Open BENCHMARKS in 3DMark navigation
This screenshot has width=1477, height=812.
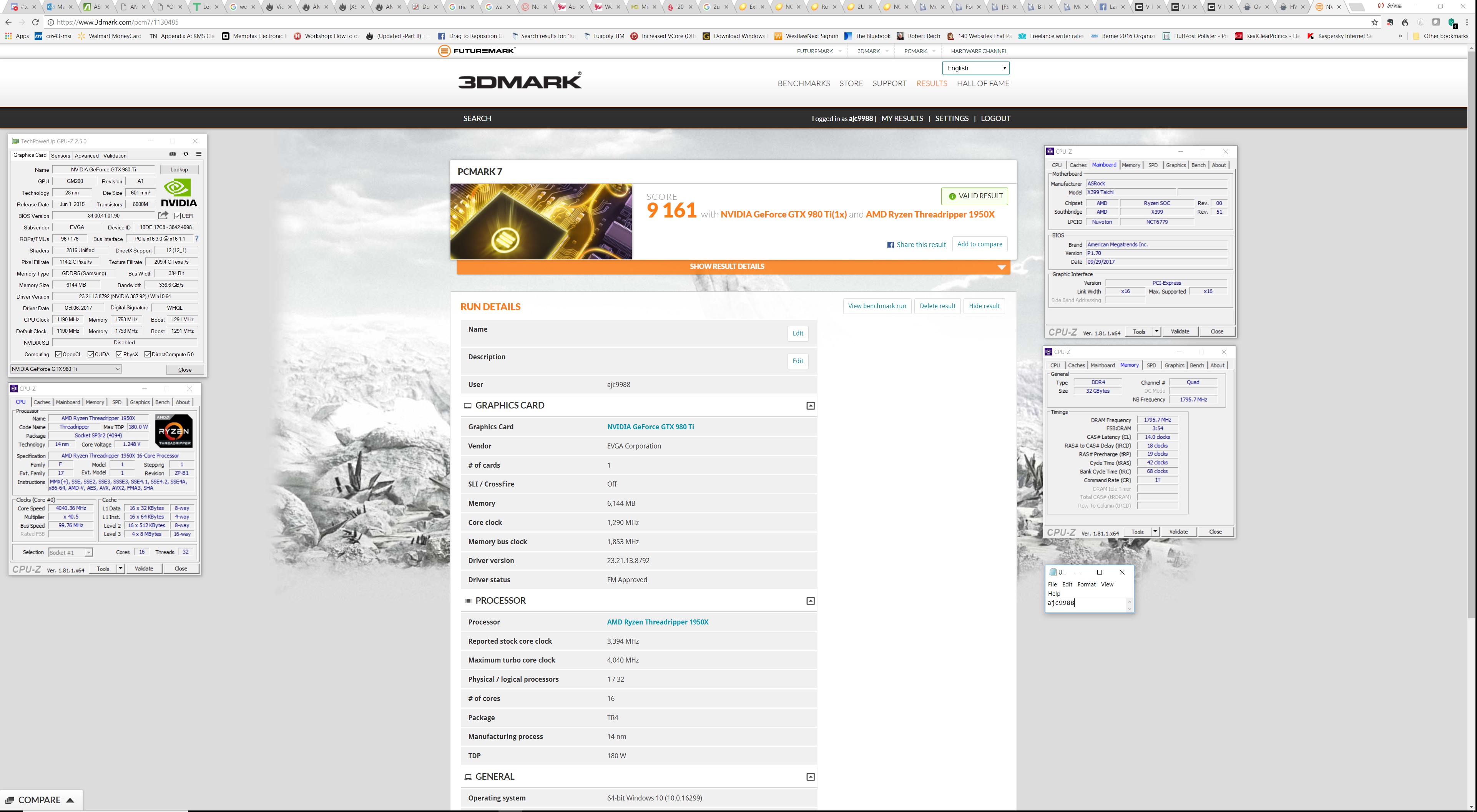pyautogui.click(x=803, y=83)
